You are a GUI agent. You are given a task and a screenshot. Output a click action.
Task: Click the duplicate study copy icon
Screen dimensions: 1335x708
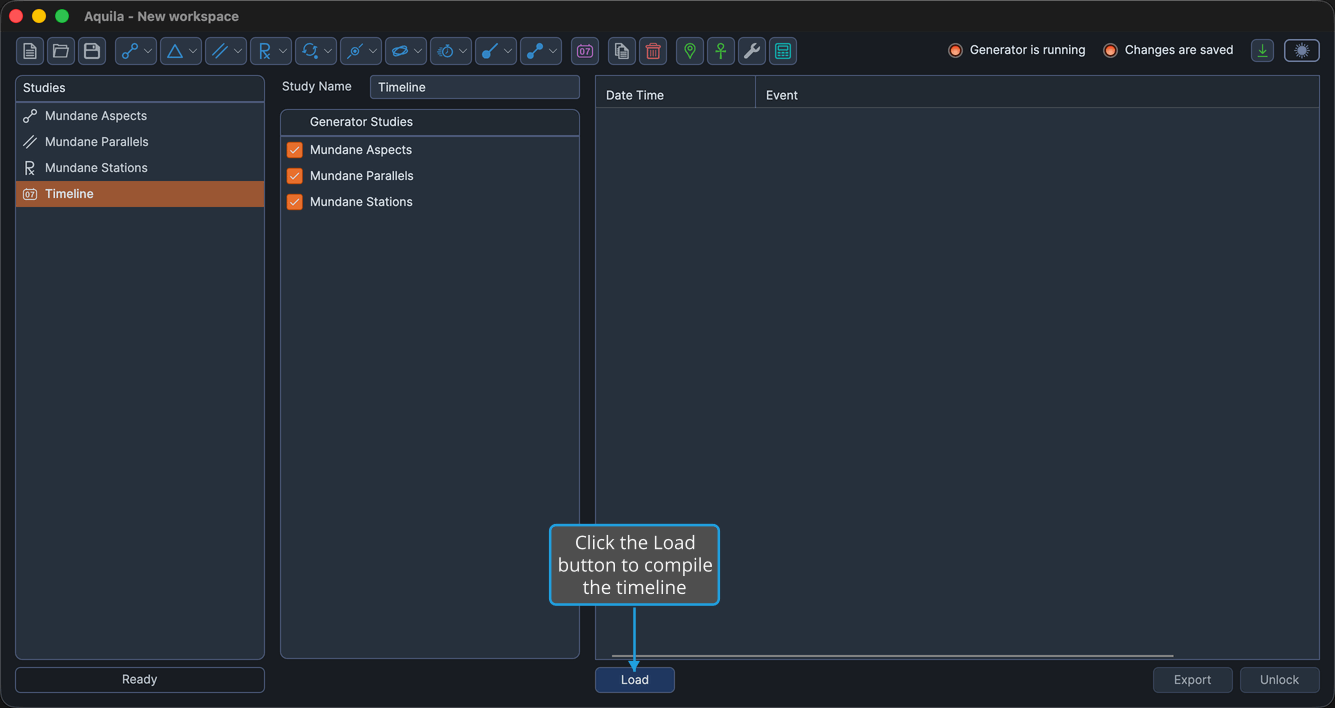tap(622, 51)
